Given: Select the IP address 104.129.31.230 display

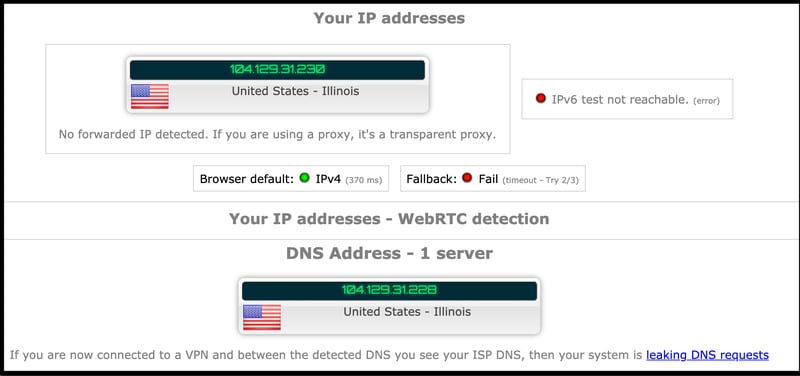Looking at the screenshot, I should click(x=277, y=70).
